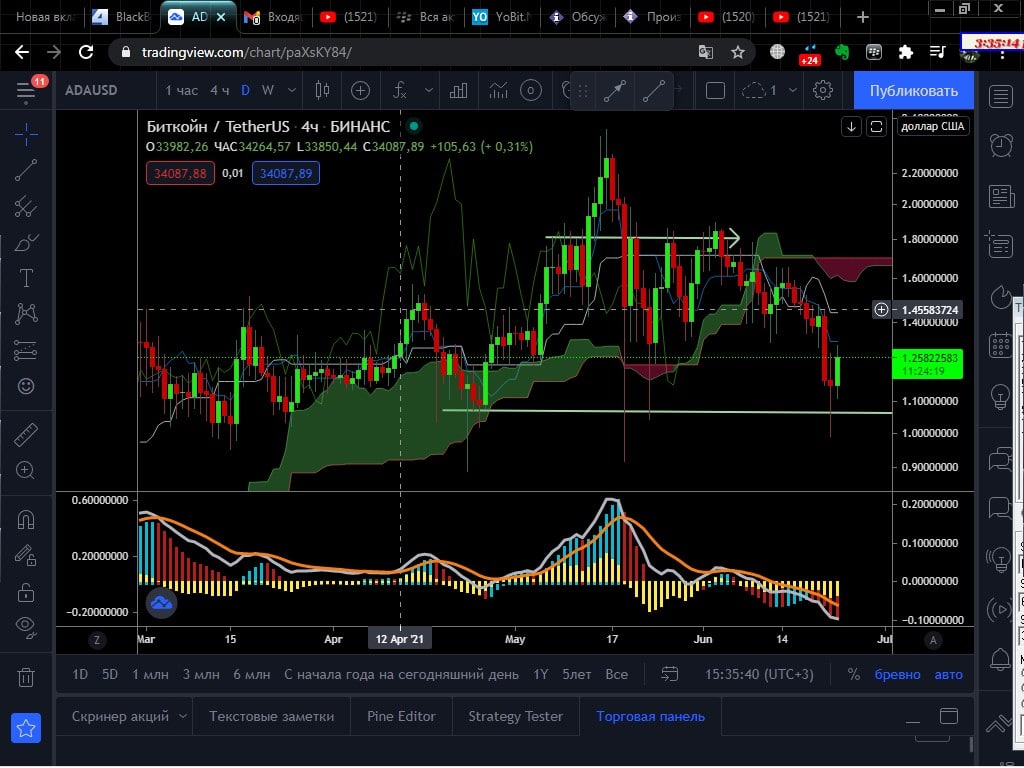Toggle log scale labeled бревно
The image size is (1024, 768).
(x=897, y=675)
